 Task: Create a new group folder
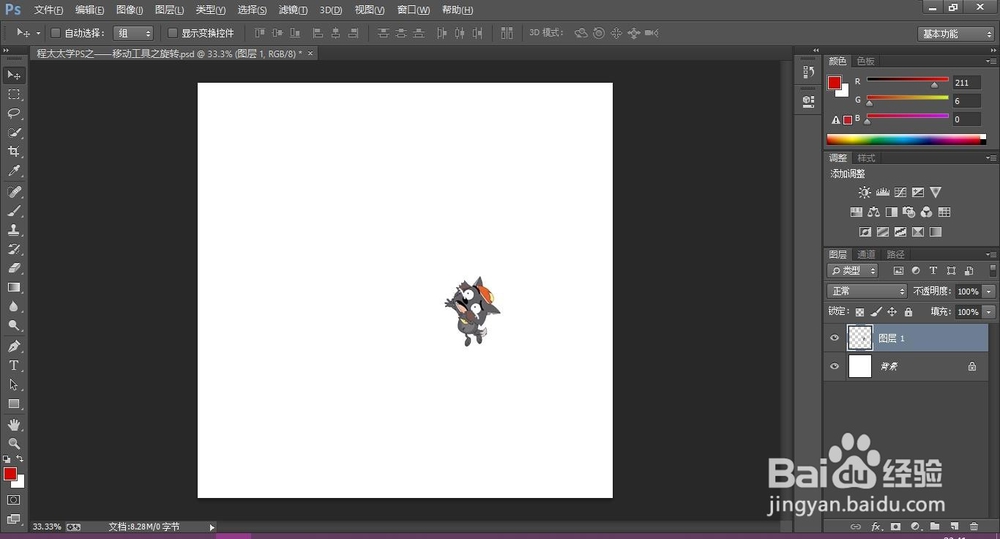tap(934, 526)
